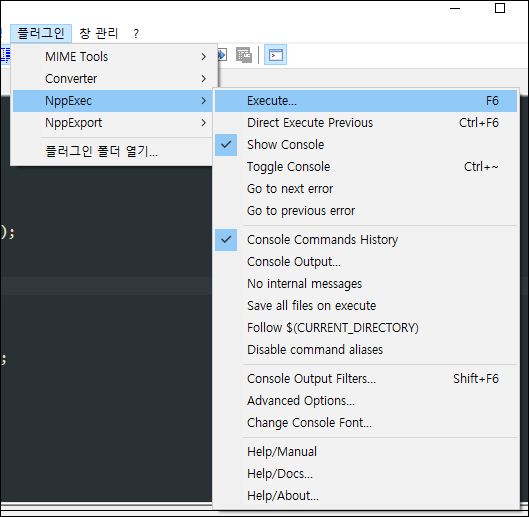Click the NppExec console toolbar icon
This screenshot has width=529, height=517.
[x=276, y=55]
